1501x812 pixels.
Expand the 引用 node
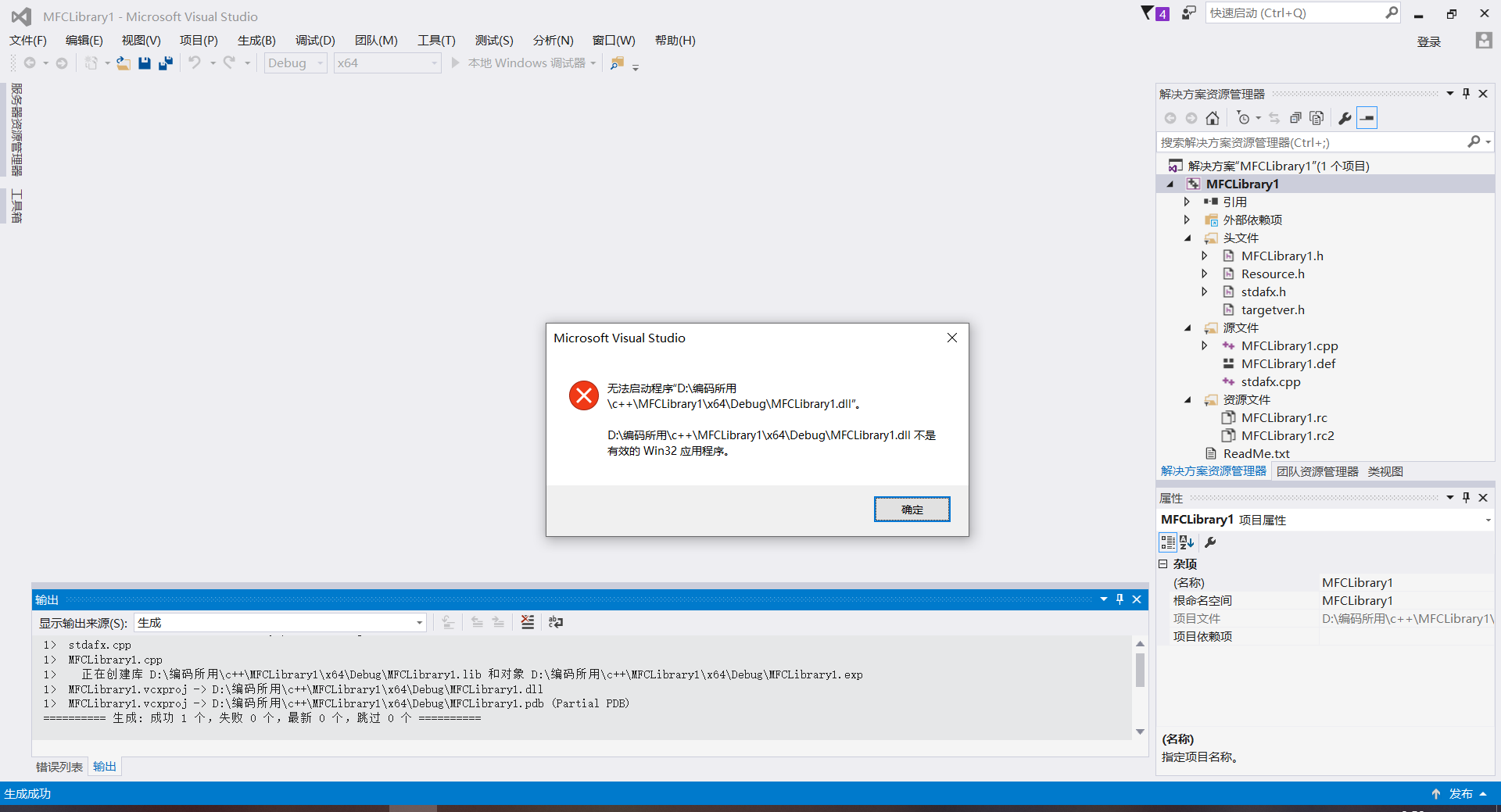pyautogui.click(x=1187, y=202)
